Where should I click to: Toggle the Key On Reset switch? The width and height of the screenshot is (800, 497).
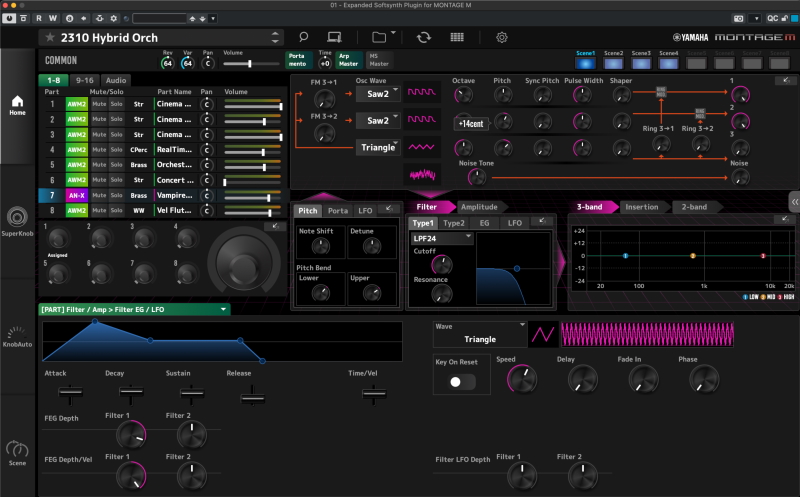[462, 382]
